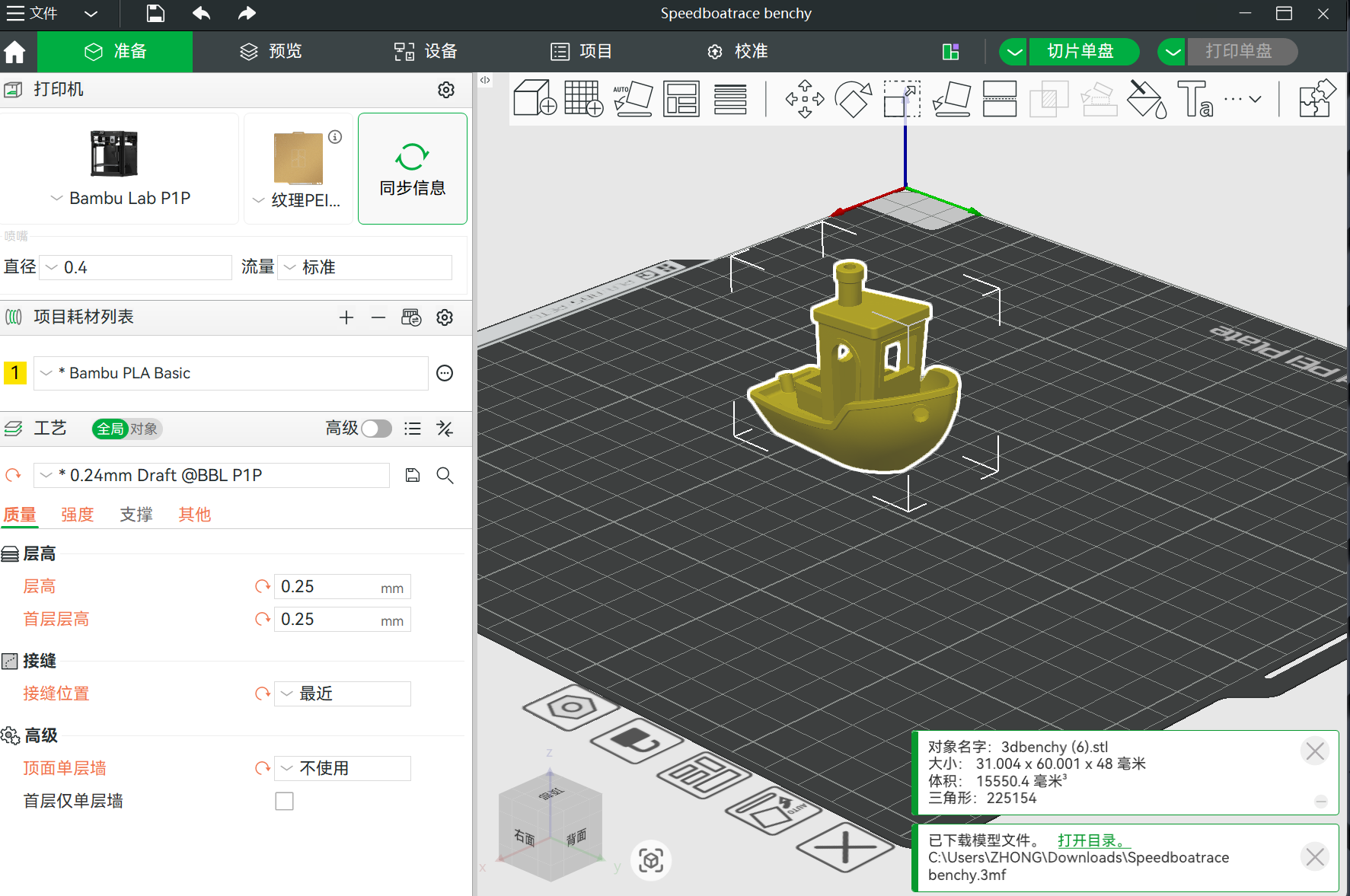
Task: Expand more toolbar tools ellipsis
Action: (1243, 99)
